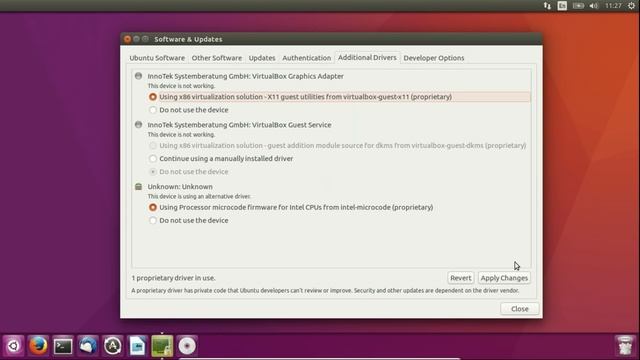640x360 pixels.
Task: Click the Software & Updates dock icon
Action: 162,346
